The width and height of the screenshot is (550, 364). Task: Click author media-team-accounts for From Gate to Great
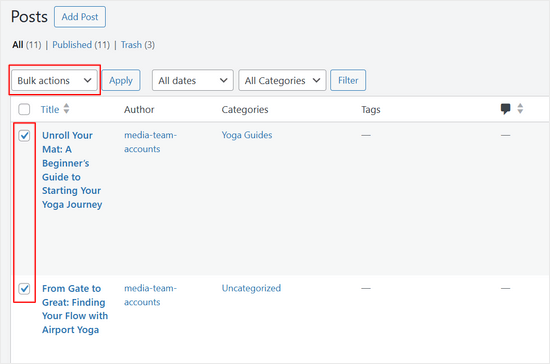click(x=150, y=295)
